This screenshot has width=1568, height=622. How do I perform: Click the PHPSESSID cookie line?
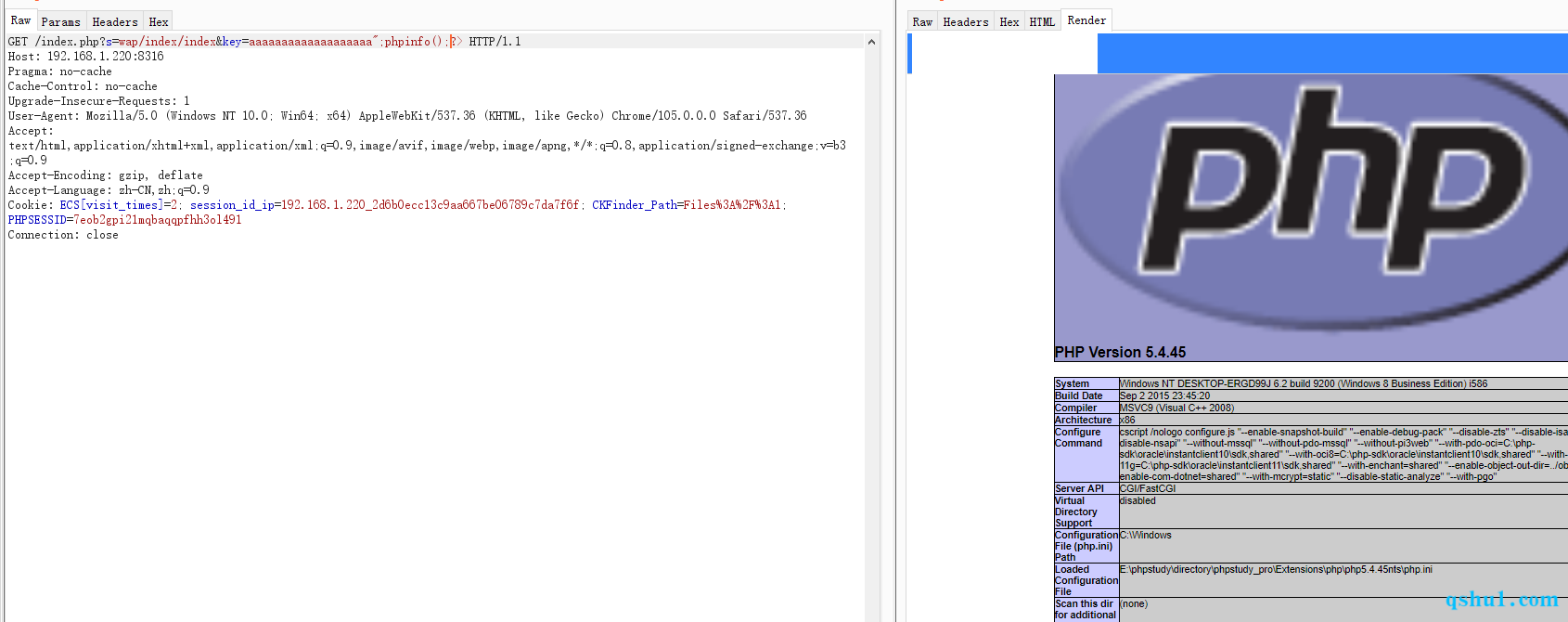[124, 220]
